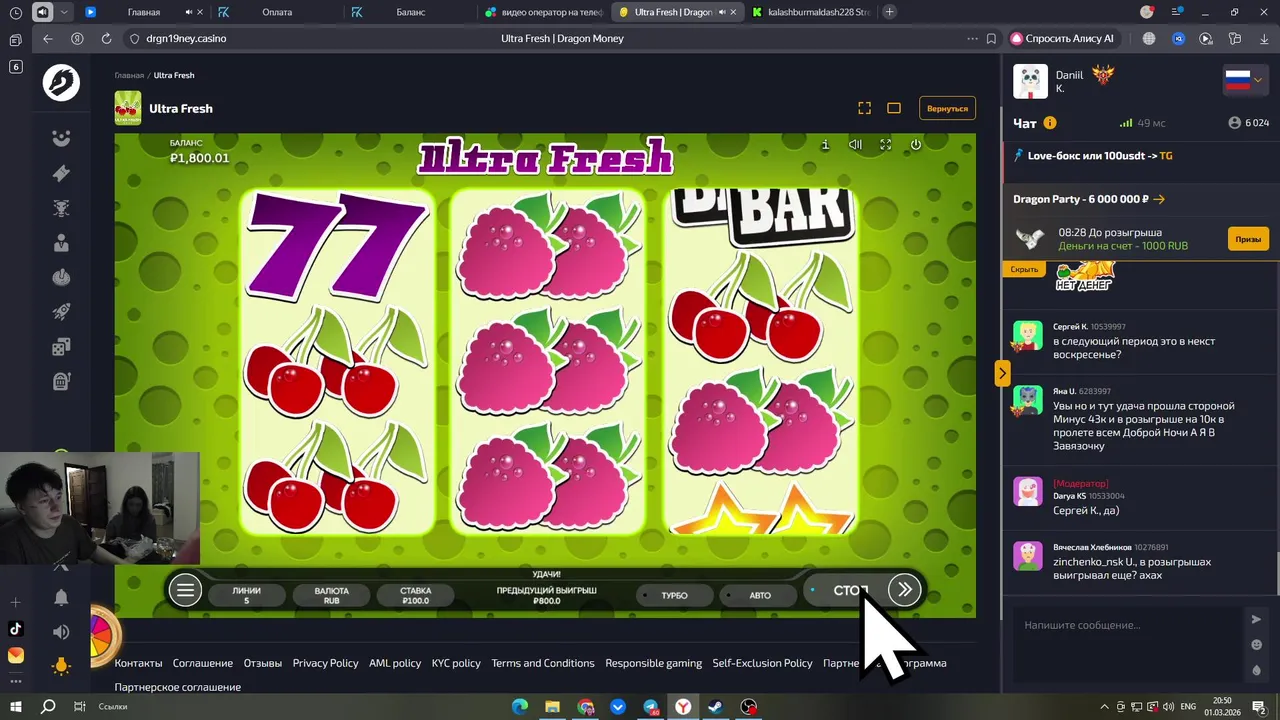Open the Windows Start menu
Screen dimensions: 1280x720
(18, 706)
